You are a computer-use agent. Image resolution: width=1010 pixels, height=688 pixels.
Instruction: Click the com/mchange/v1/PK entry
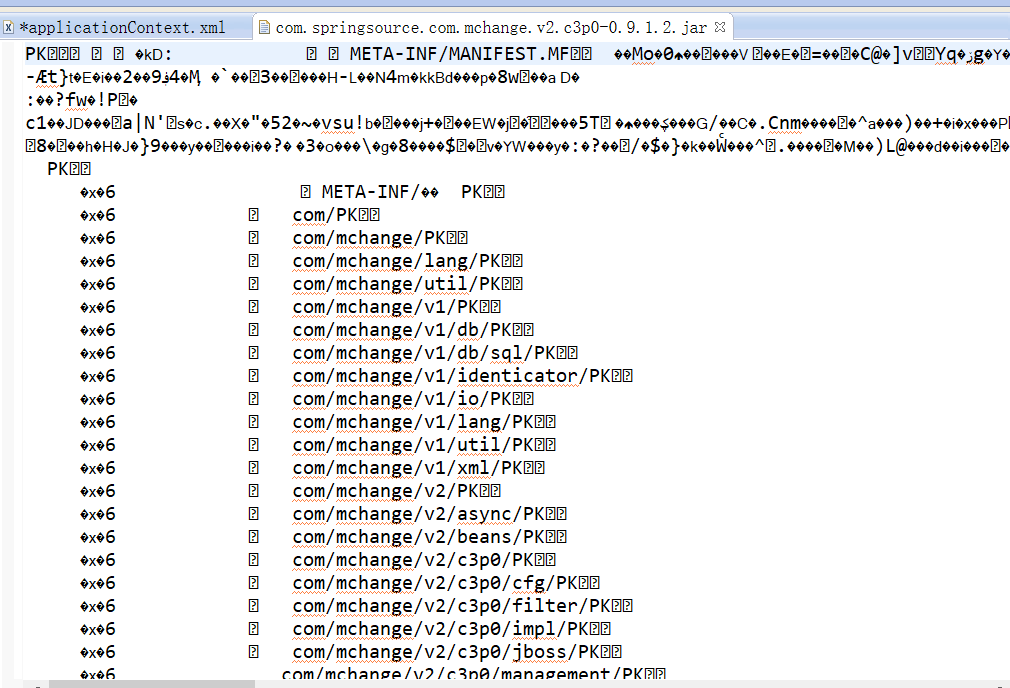click(397, 307)
